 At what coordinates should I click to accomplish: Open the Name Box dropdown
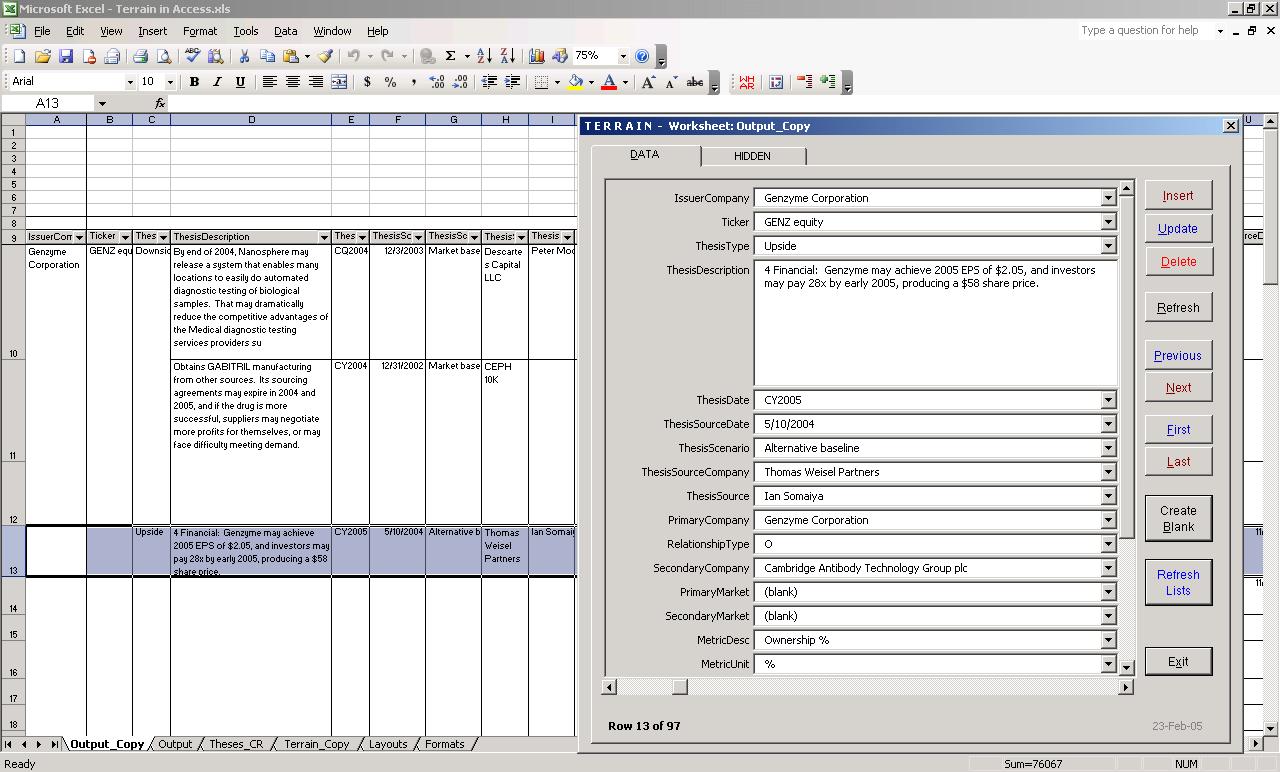coord(101,103)
